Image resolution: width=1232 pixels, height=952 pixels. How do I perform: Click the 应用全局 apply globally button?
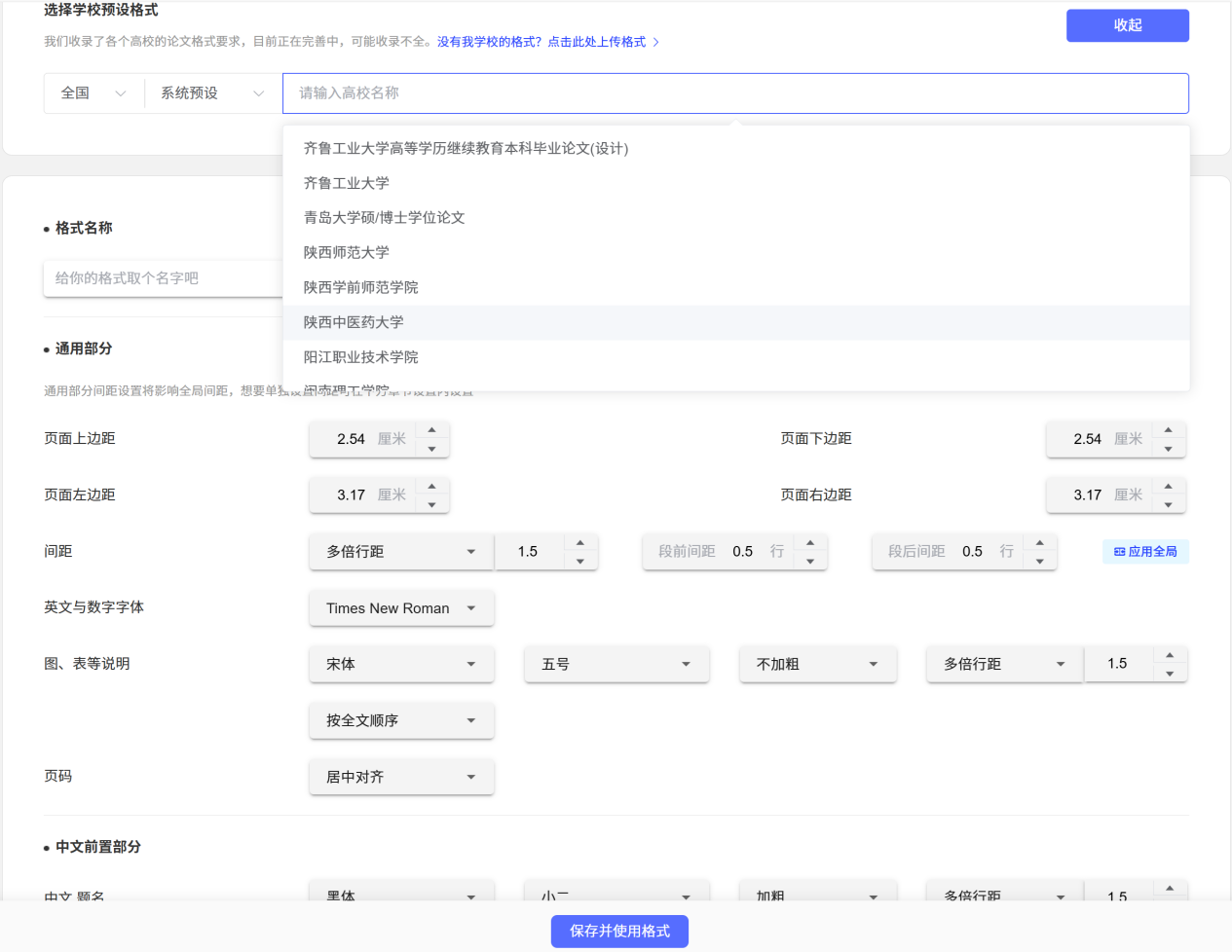1145,552
